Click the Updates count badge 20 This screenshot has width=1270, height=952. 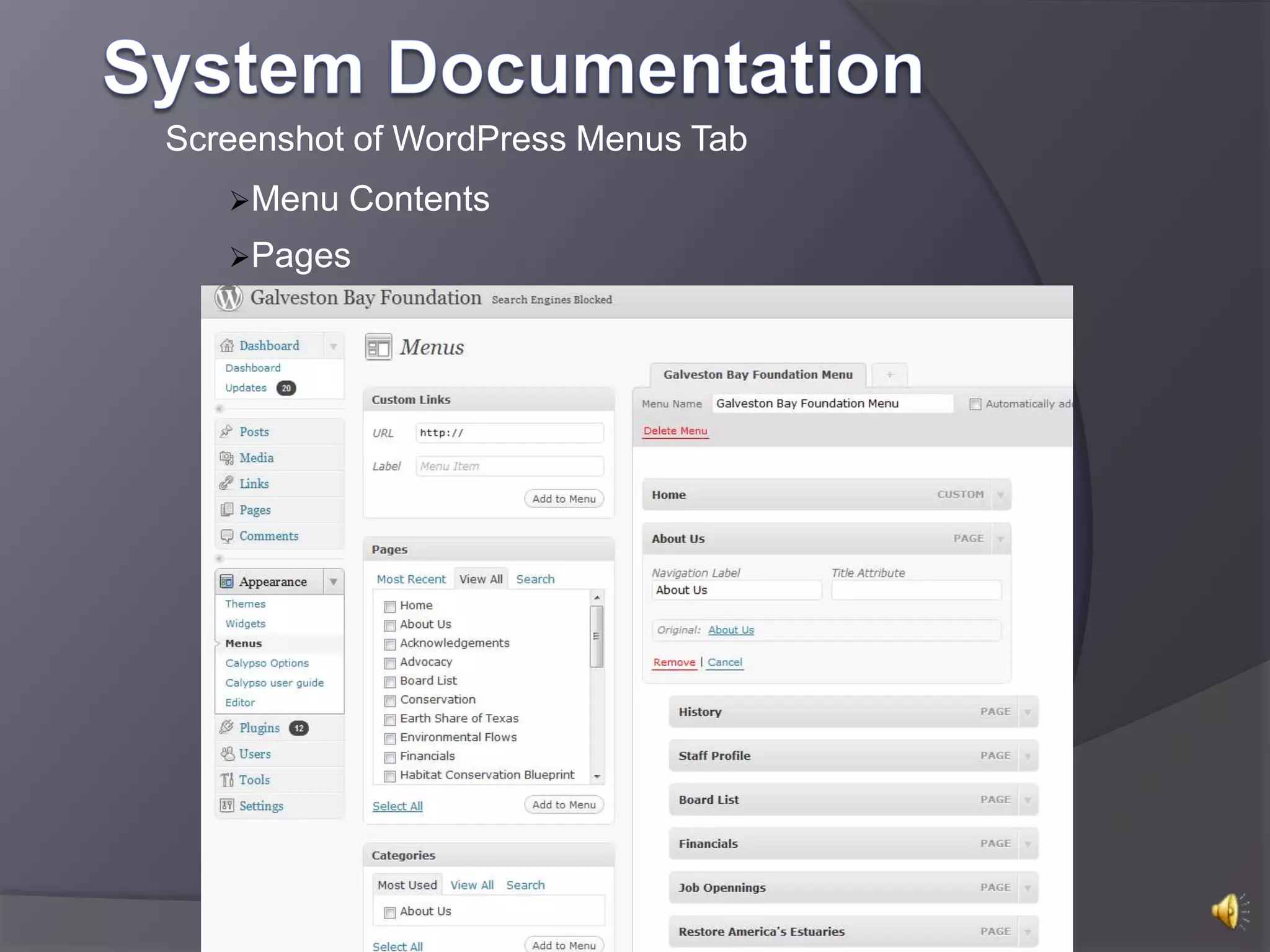coord(286,388)
